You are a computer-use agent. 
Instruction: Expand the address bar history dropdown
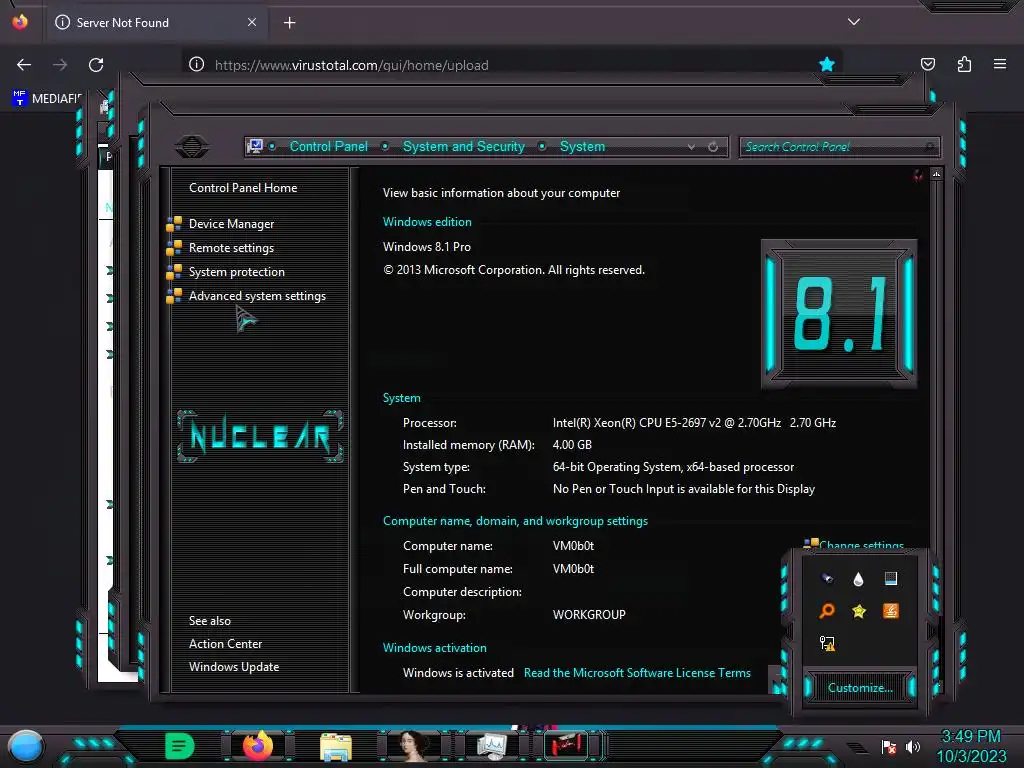[691, 147]
